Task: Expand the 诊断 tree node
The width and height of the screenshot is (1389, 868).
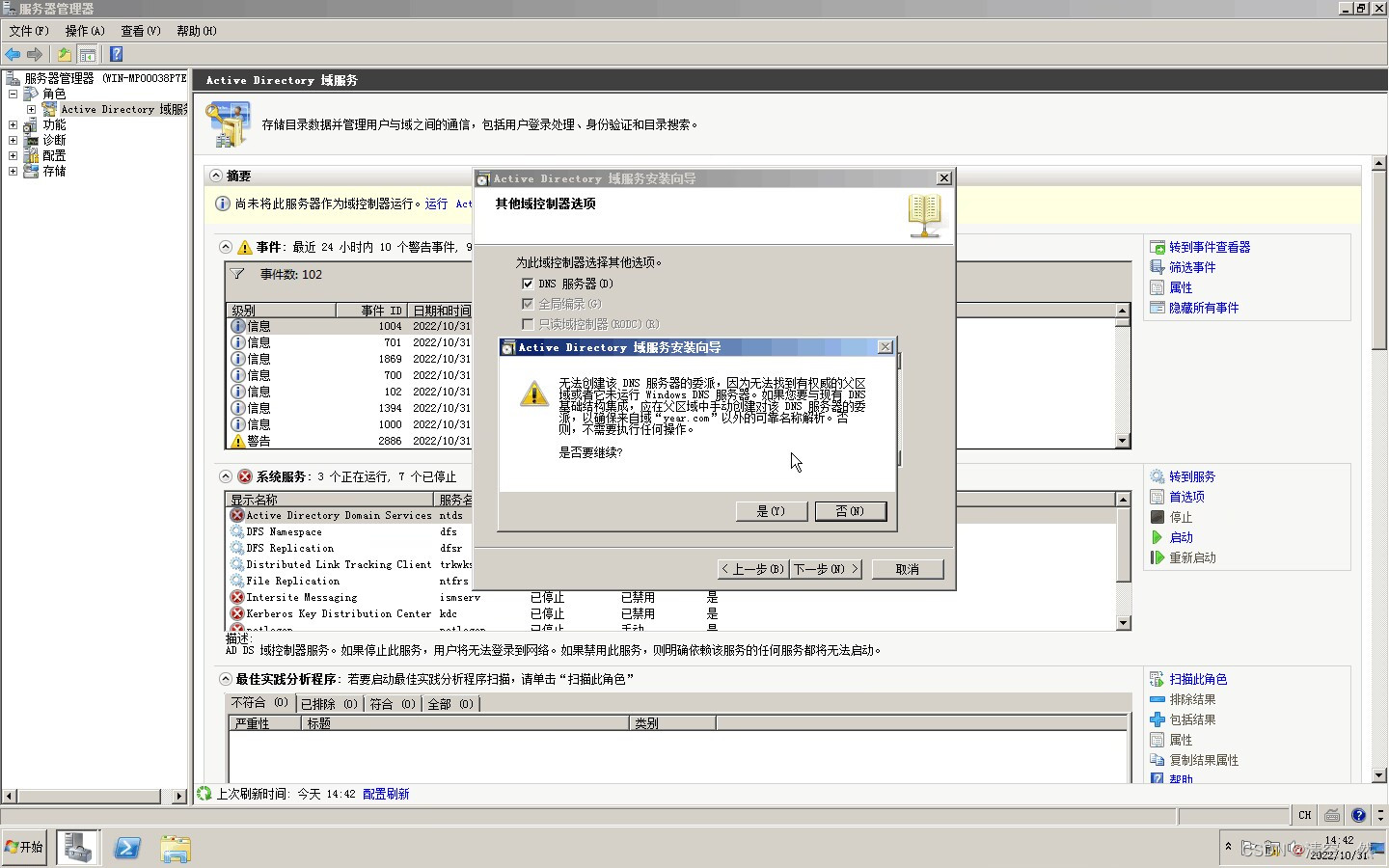Action: click(14, 140)
